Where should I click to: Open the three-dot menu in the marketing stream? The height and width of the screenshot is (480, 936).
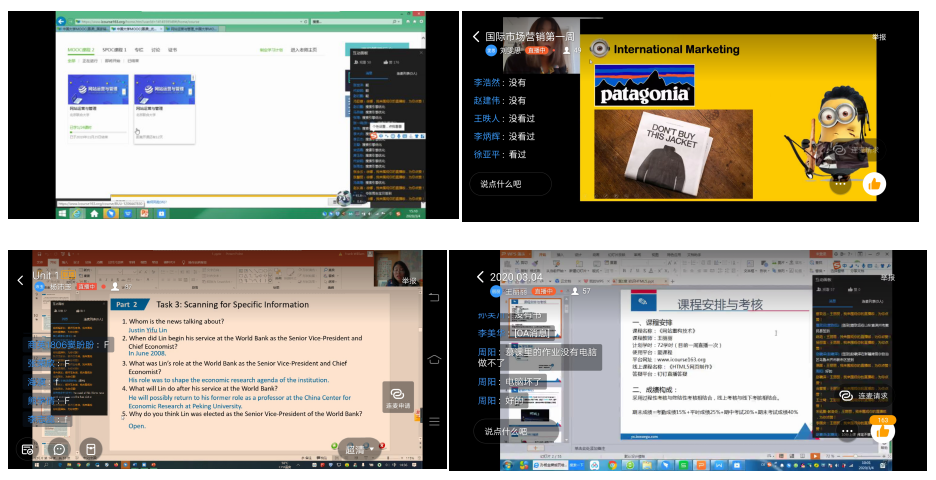coord(840,184)
